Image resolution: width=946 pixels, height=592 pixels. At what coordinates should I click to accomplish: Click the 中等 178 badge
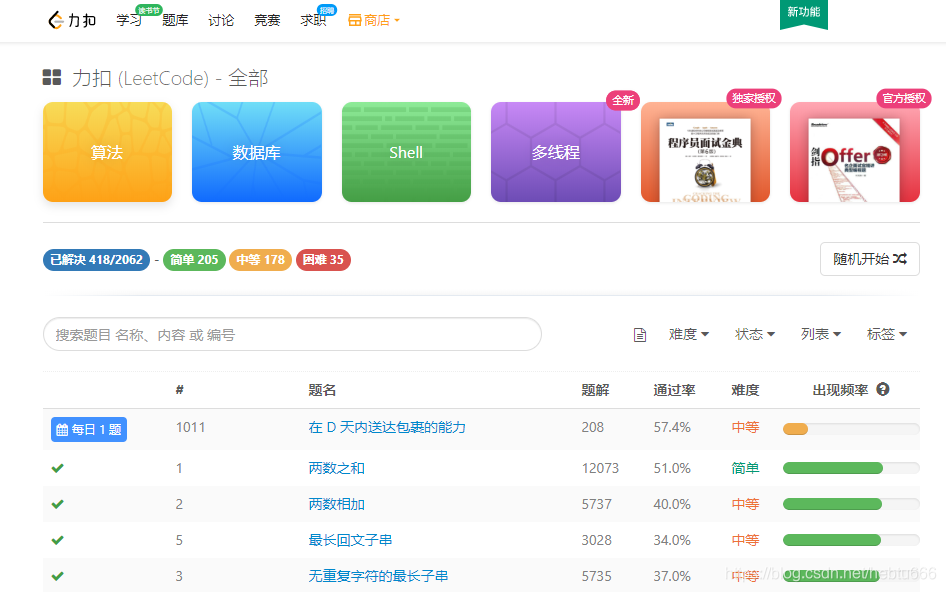tap(261, 260)
